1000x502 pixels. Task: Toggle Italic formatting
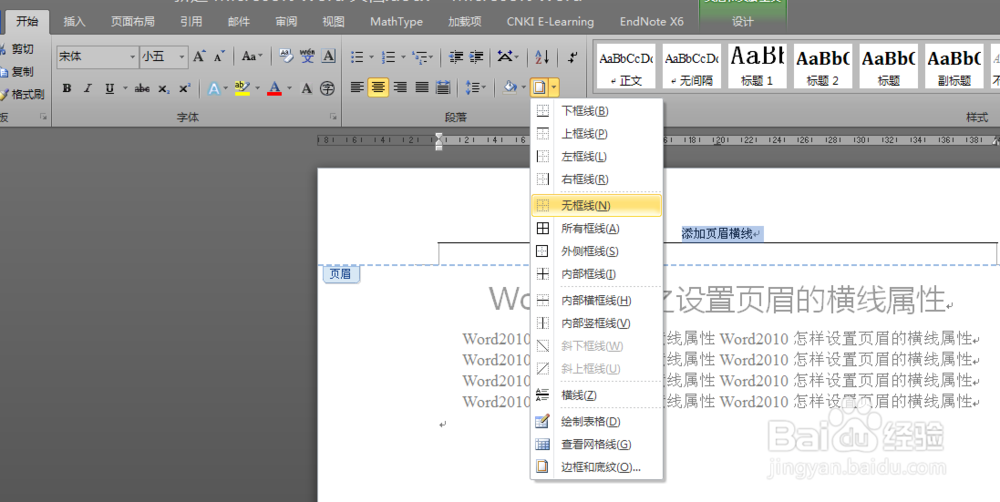click(88, 88)
